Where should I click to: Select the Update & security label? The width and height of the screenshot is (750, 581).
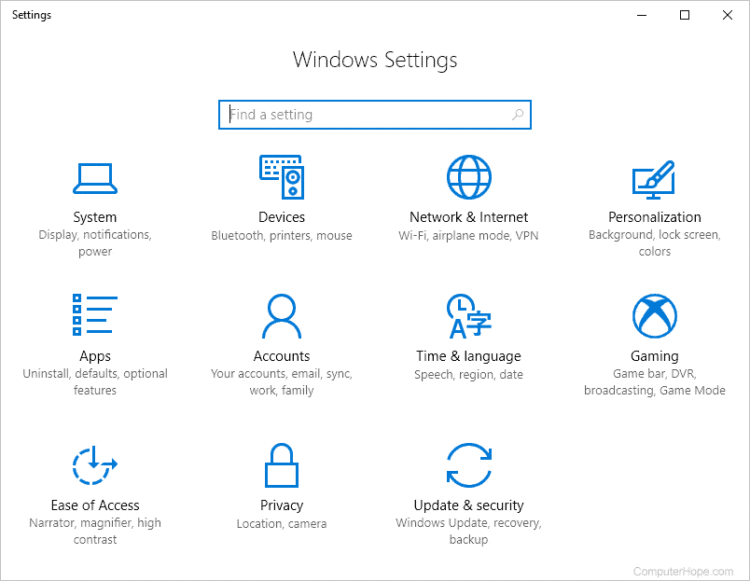coord(469,505)
